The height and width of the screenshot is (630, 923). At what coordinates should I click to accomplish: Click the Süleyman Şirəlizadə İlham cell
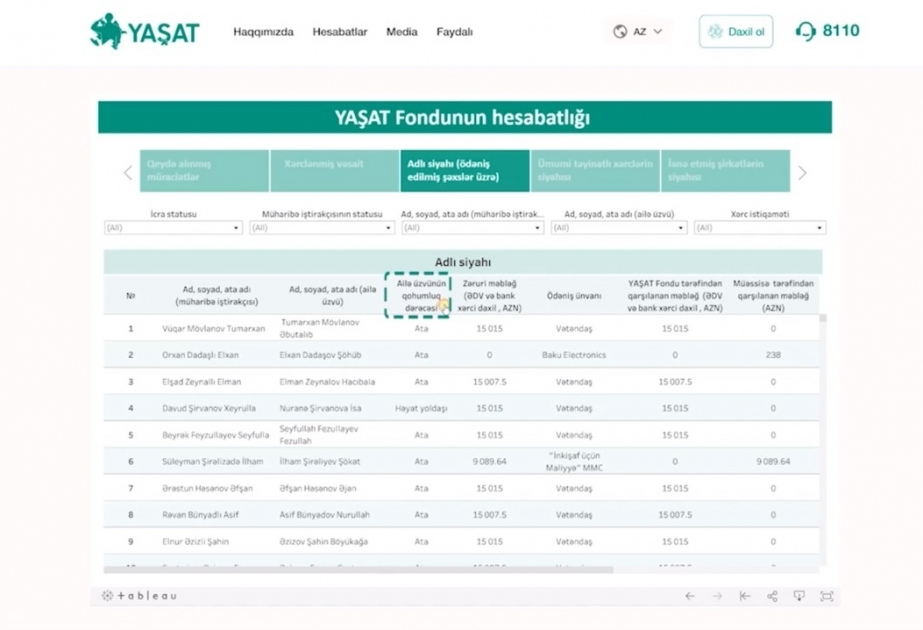point(213,462)
